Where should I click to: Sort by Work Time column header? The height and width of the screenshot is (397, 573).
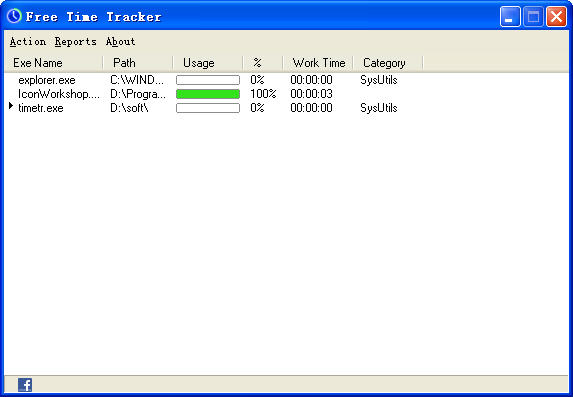click(x=318, y=63)
